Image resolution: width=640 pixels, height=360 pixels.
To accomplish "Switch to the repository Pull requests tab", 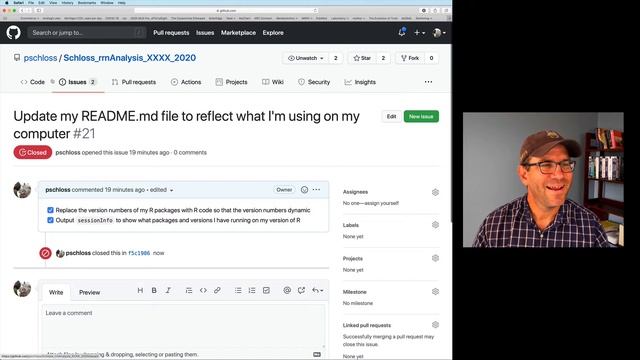I will (134, 82).
